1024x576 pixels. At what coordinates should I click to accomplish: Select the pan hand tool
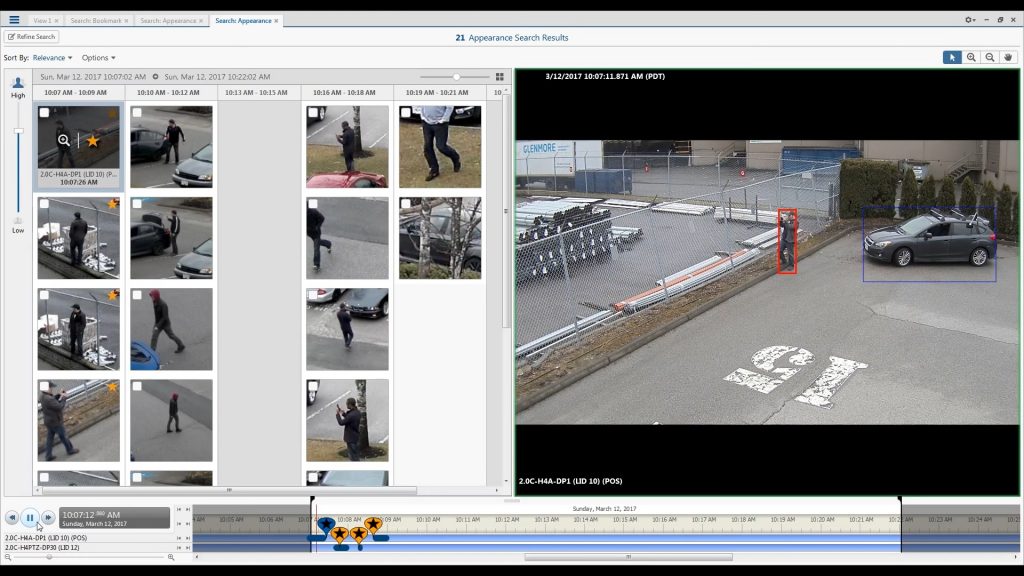coord(1008,57)
